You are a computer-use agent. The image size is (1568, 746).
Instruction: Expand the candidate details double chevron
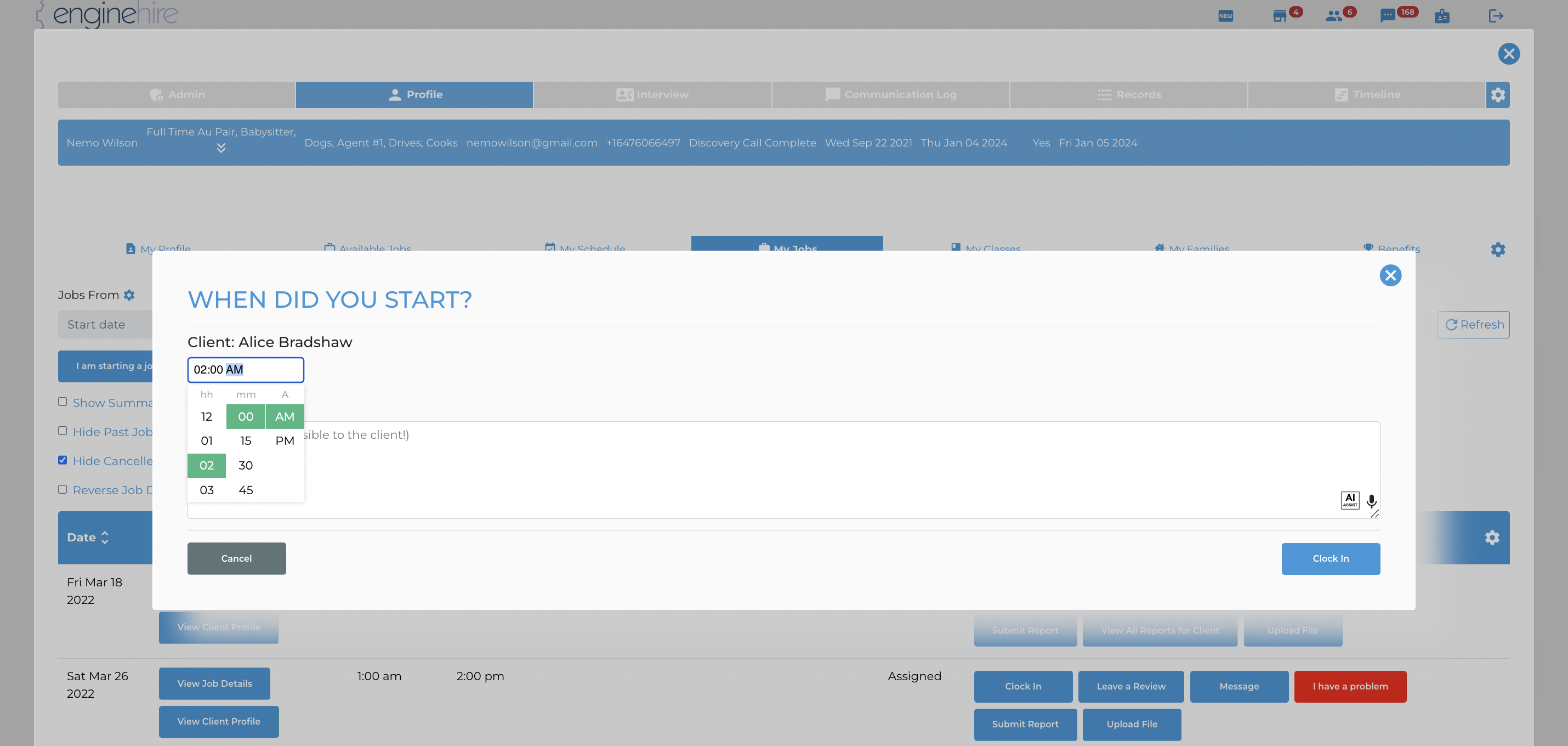tap(221, 148)
